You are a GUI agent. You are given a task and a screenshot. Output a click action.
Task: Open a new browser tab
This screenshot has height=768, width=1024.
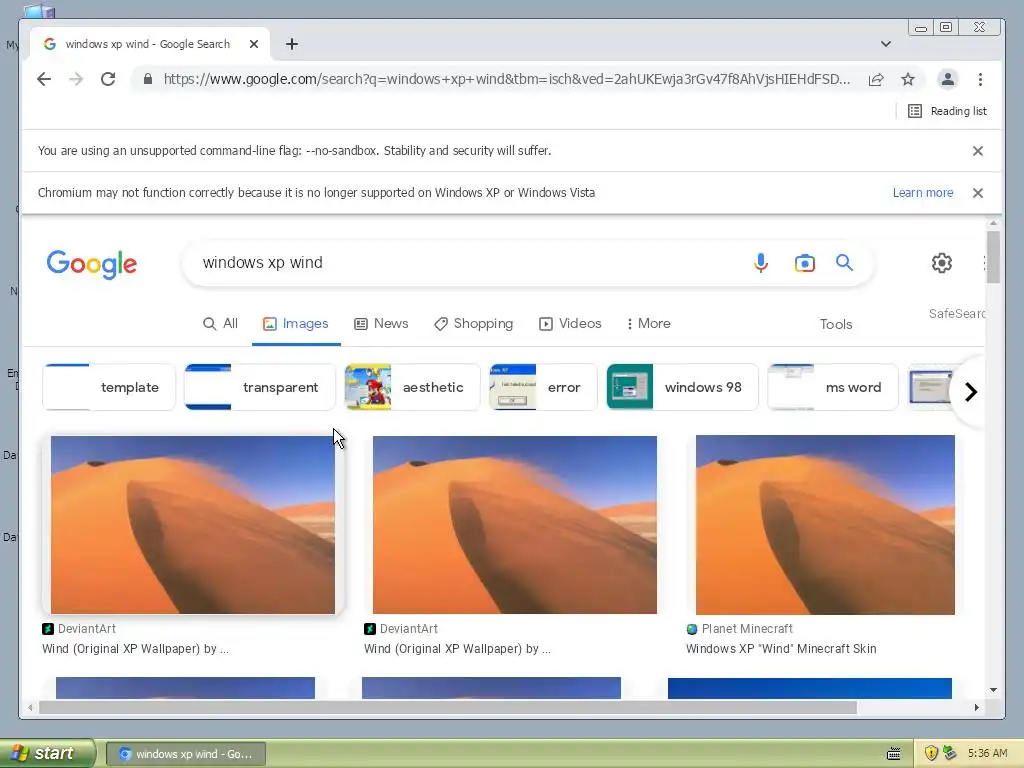click(x=292, y=44)
